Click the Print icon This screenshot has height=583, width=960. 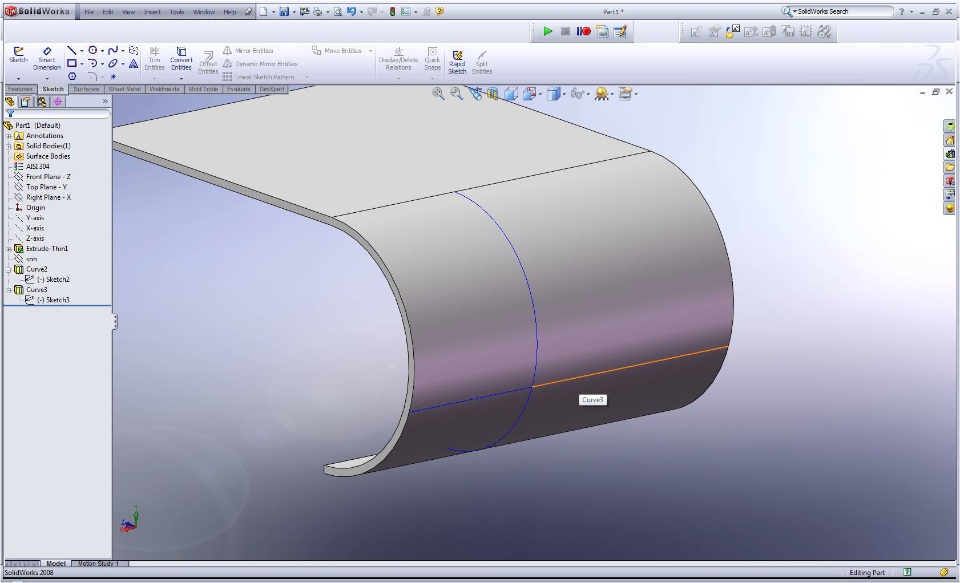pyautogui.click(x=318, y=12)
